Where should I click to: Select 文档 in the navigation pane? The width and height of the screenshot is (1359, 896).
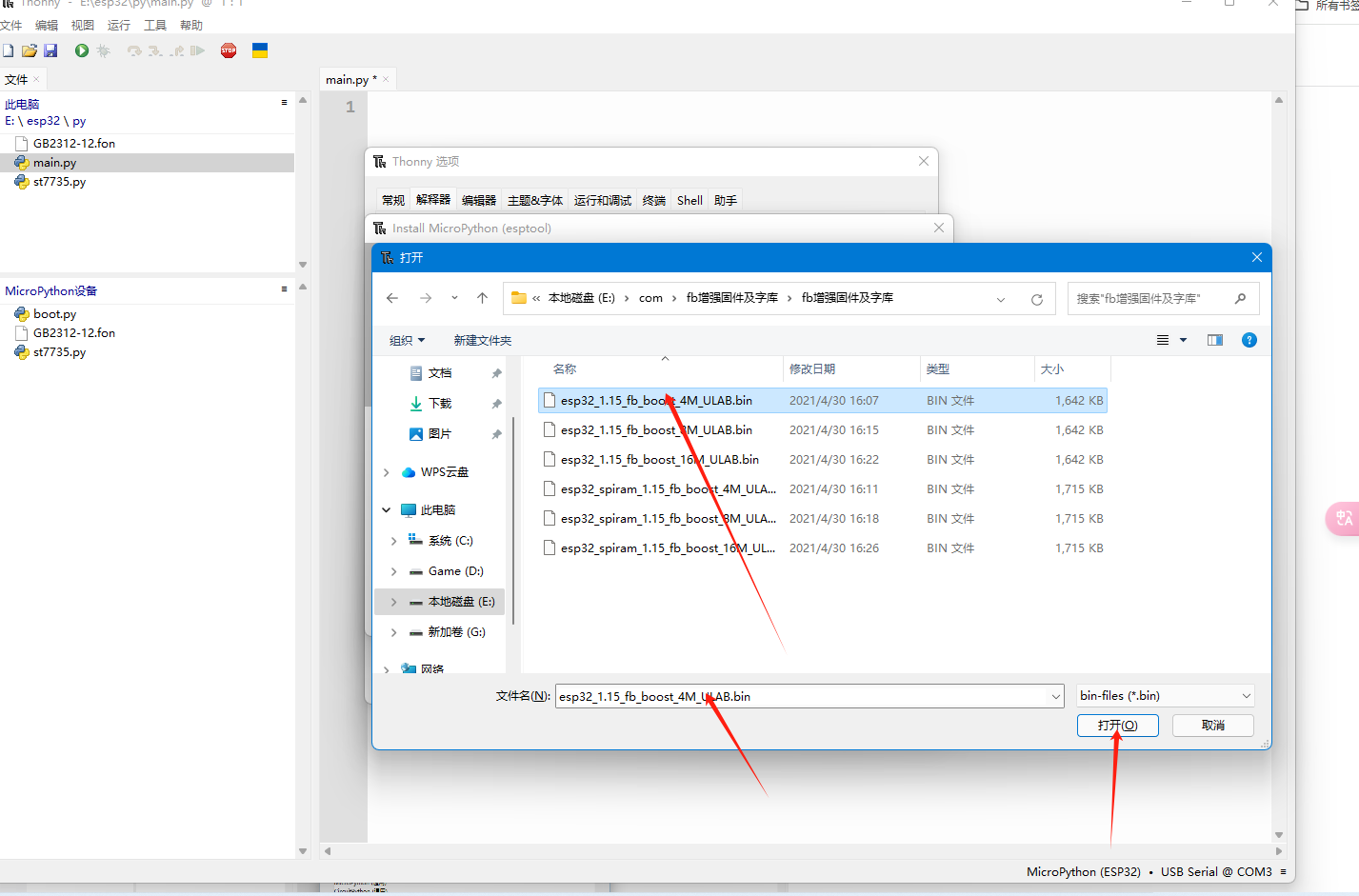coord(440,373)
